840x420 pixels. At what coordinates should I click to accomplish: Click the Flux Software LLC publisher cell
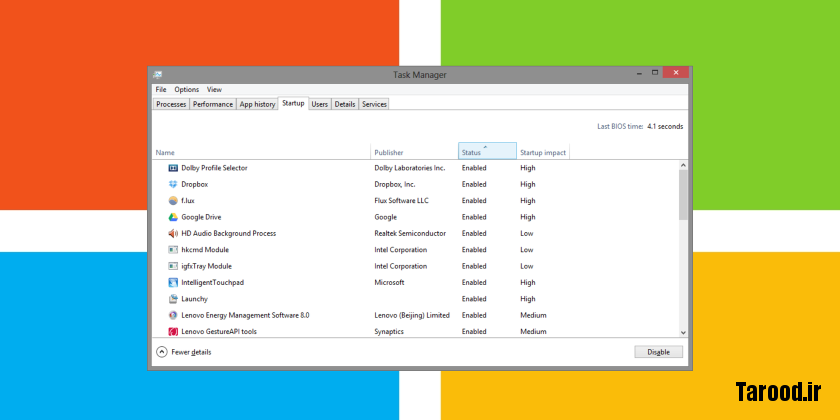[x=401, y=201]
